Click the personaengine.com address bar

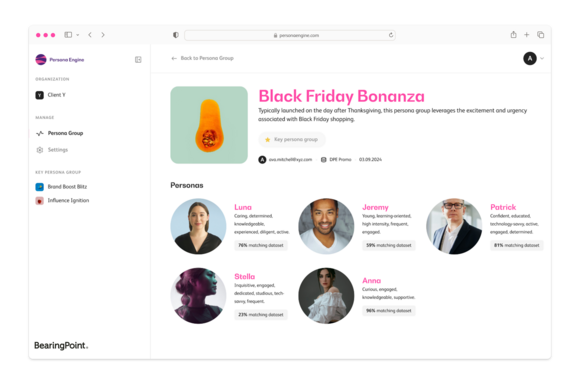pos(290,35)
